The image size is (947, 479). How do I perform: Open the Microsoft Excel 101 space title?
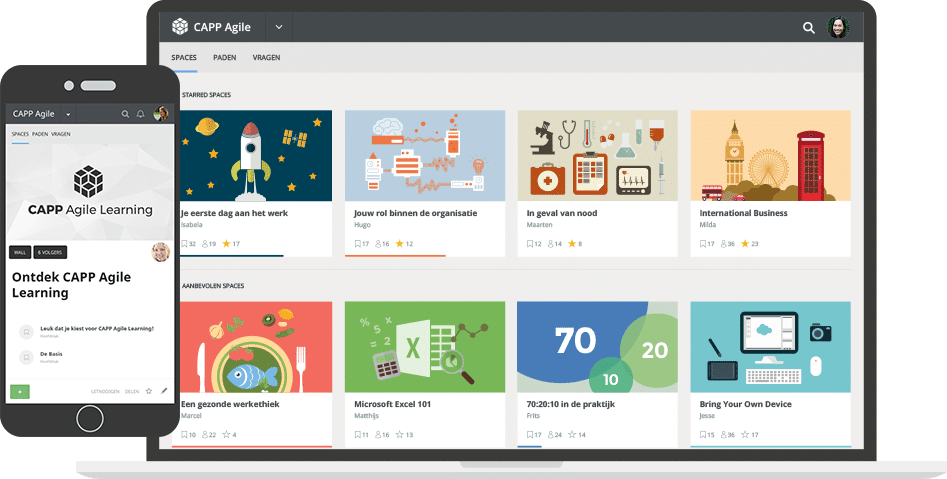pyautogui.click(x=393, y=404)
